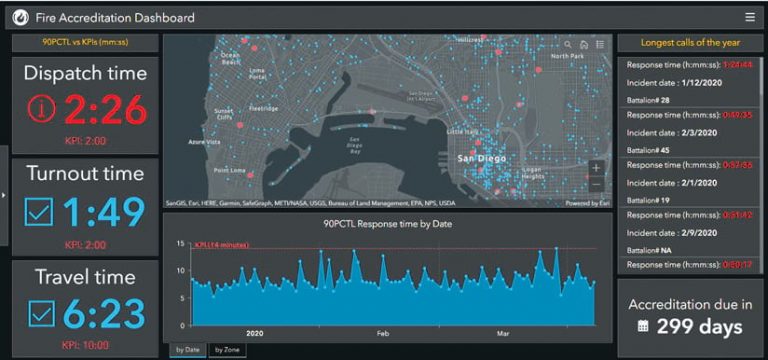The width and height of the screenshot is (768, 360).
Task: Zoom in on the map
Action: click(596, 168)
